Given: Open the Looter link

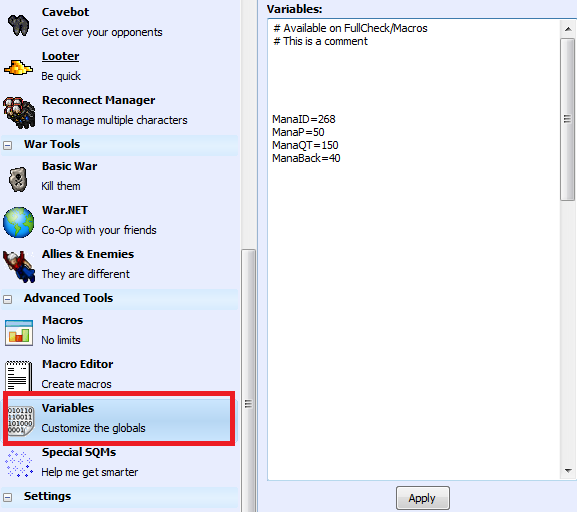Looking at the screenshot, I should pos(60,56).
